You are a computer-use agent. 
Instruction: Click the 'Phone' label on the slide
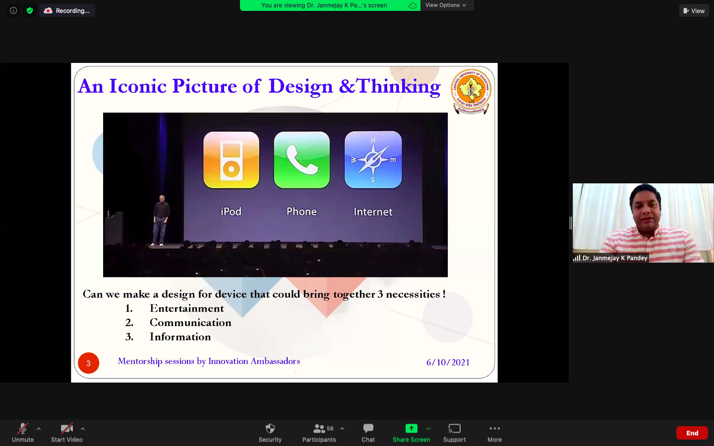[x=301, y=211]
